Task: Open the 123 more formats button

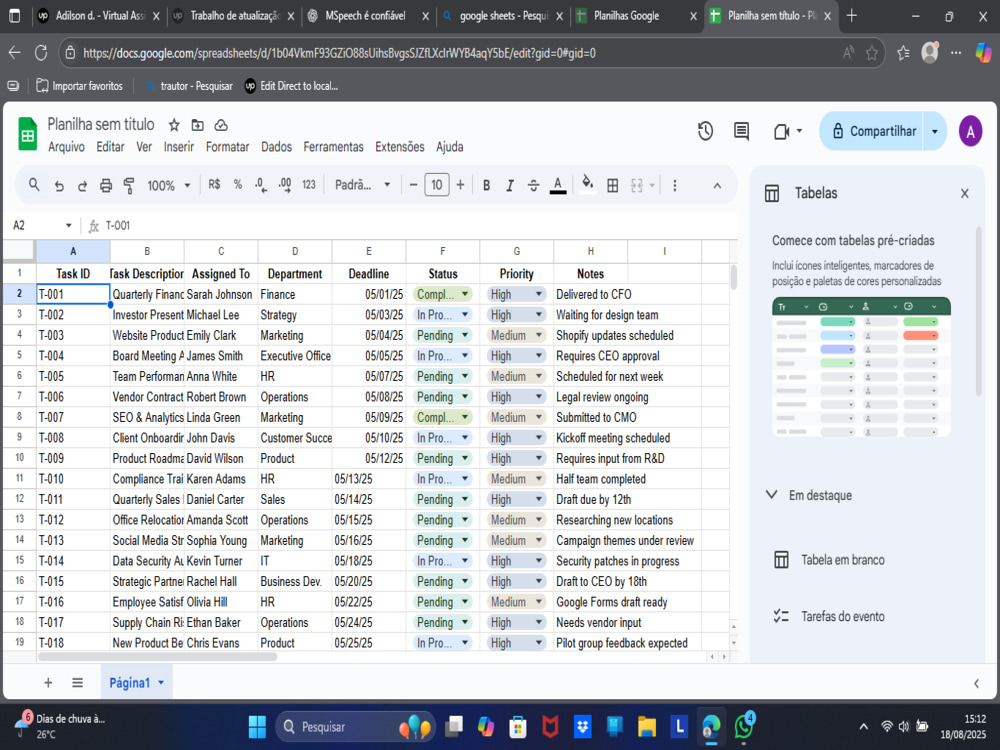Action: (309, 185)
